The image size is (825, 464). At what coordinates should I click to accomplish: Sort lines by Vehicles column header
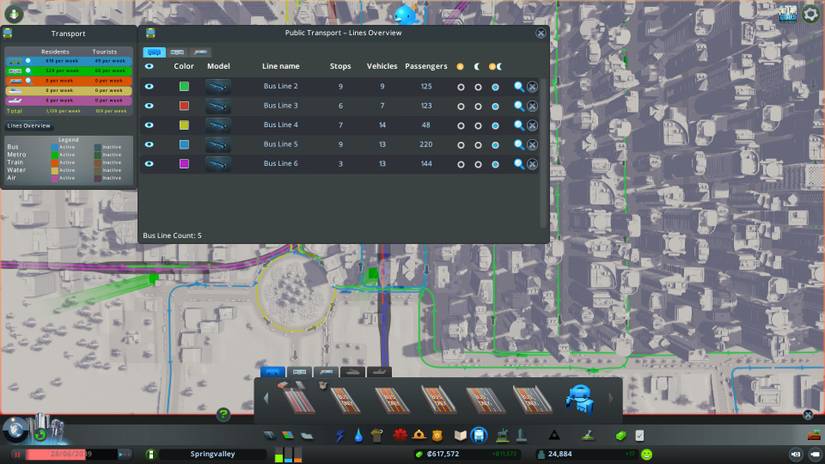(x=382, y=66)
